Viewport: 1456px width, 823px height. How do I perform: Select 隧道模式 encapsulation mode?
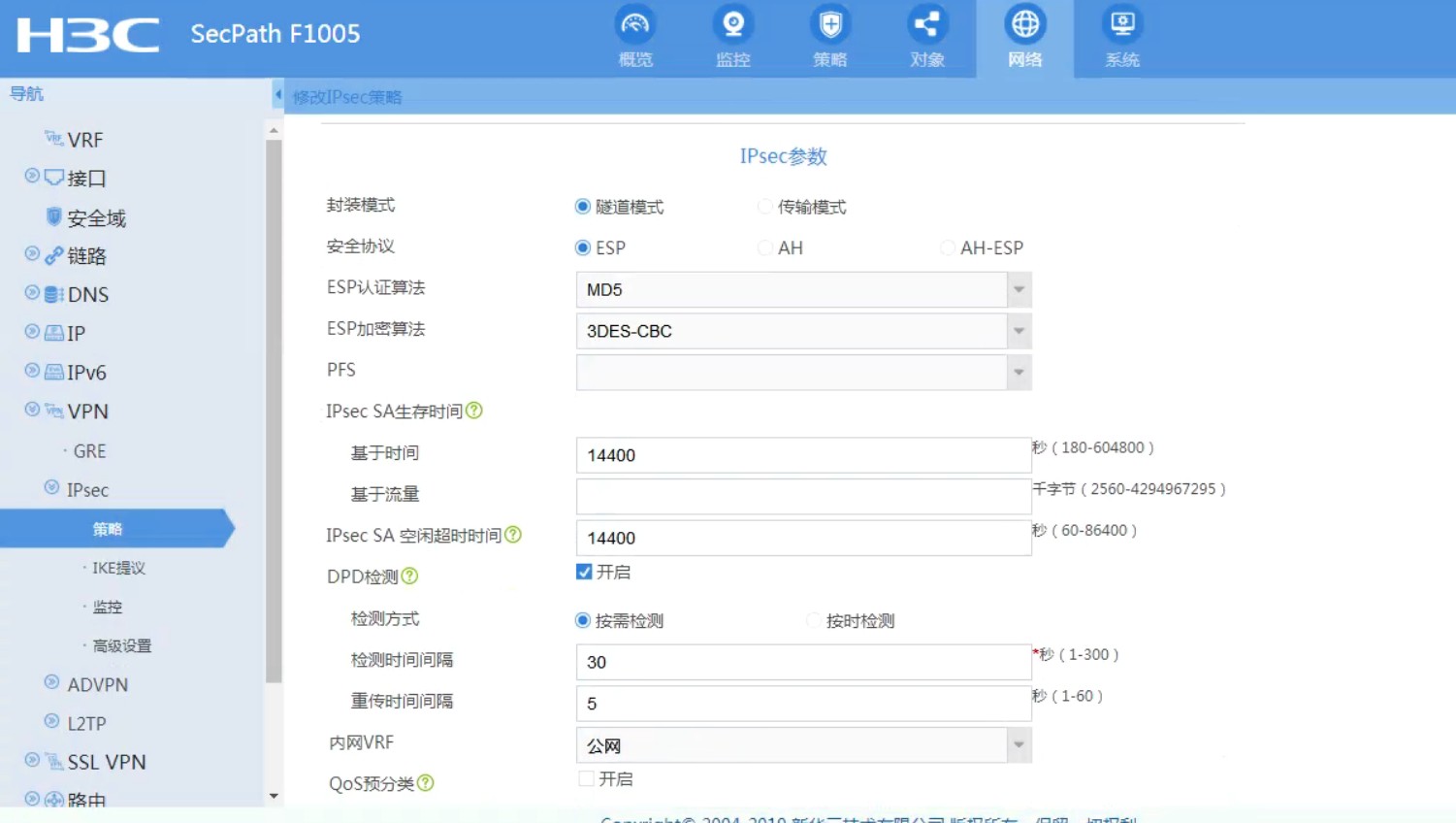tap(583, 207)
